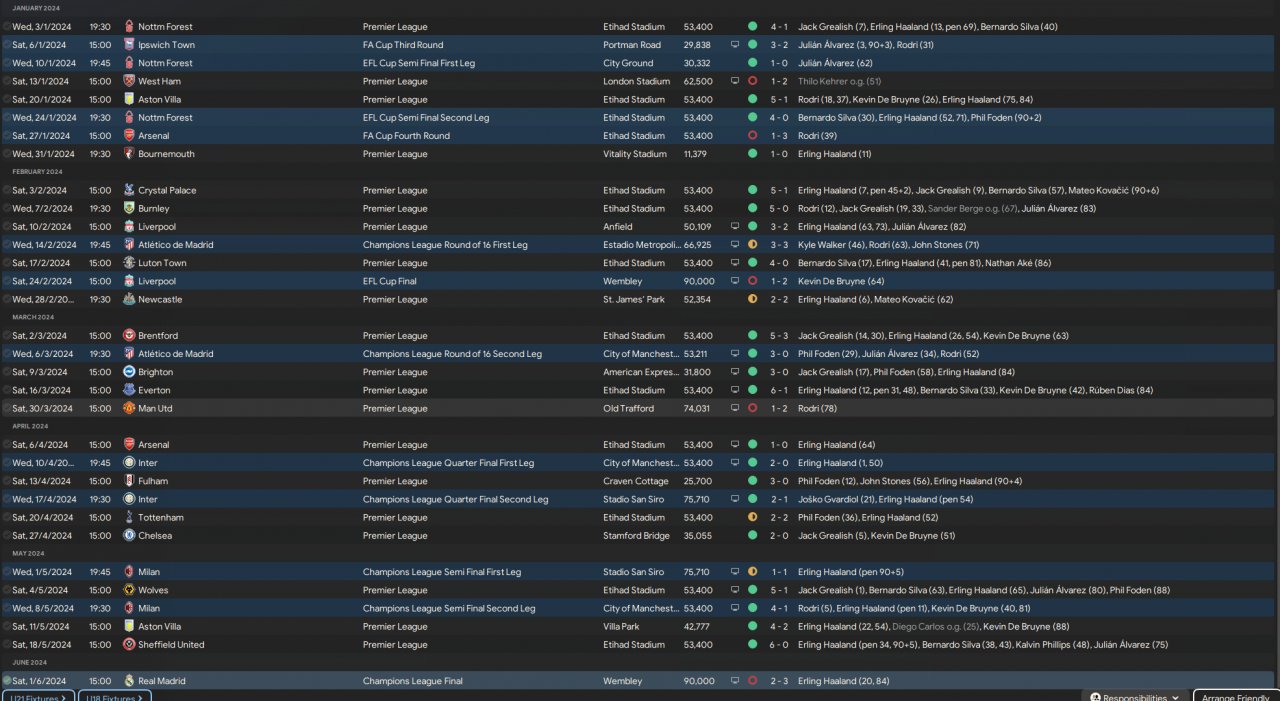
Task: Click the 6 - 0 score against Sheffield United
Action: [x=779, y=645]
